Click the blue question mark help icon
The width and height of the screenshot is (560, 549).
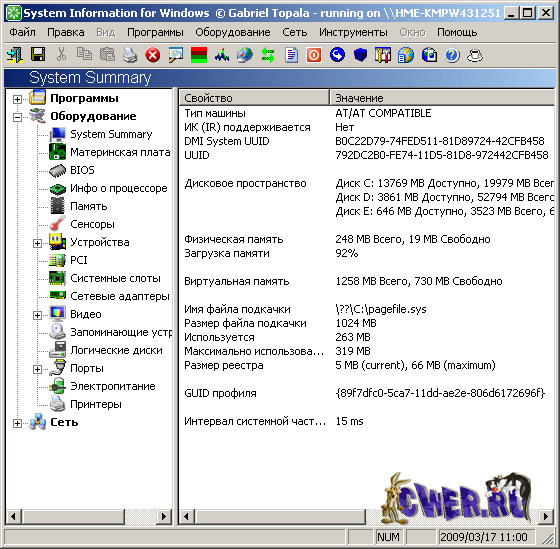pyautogui.click(x=452, y=55)
